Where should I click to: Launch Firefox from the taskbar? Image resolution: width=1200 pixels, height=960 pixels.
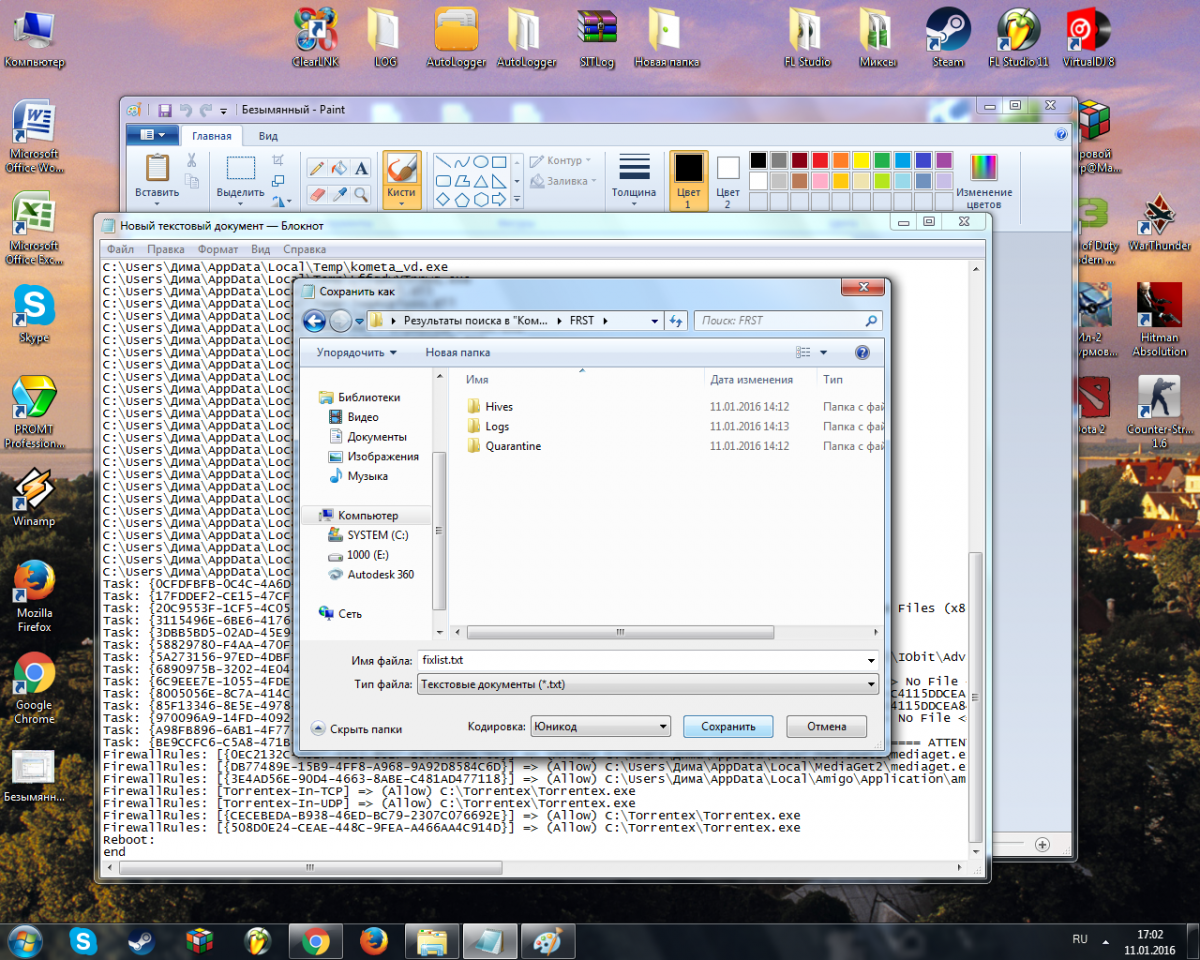click(374, 940)
